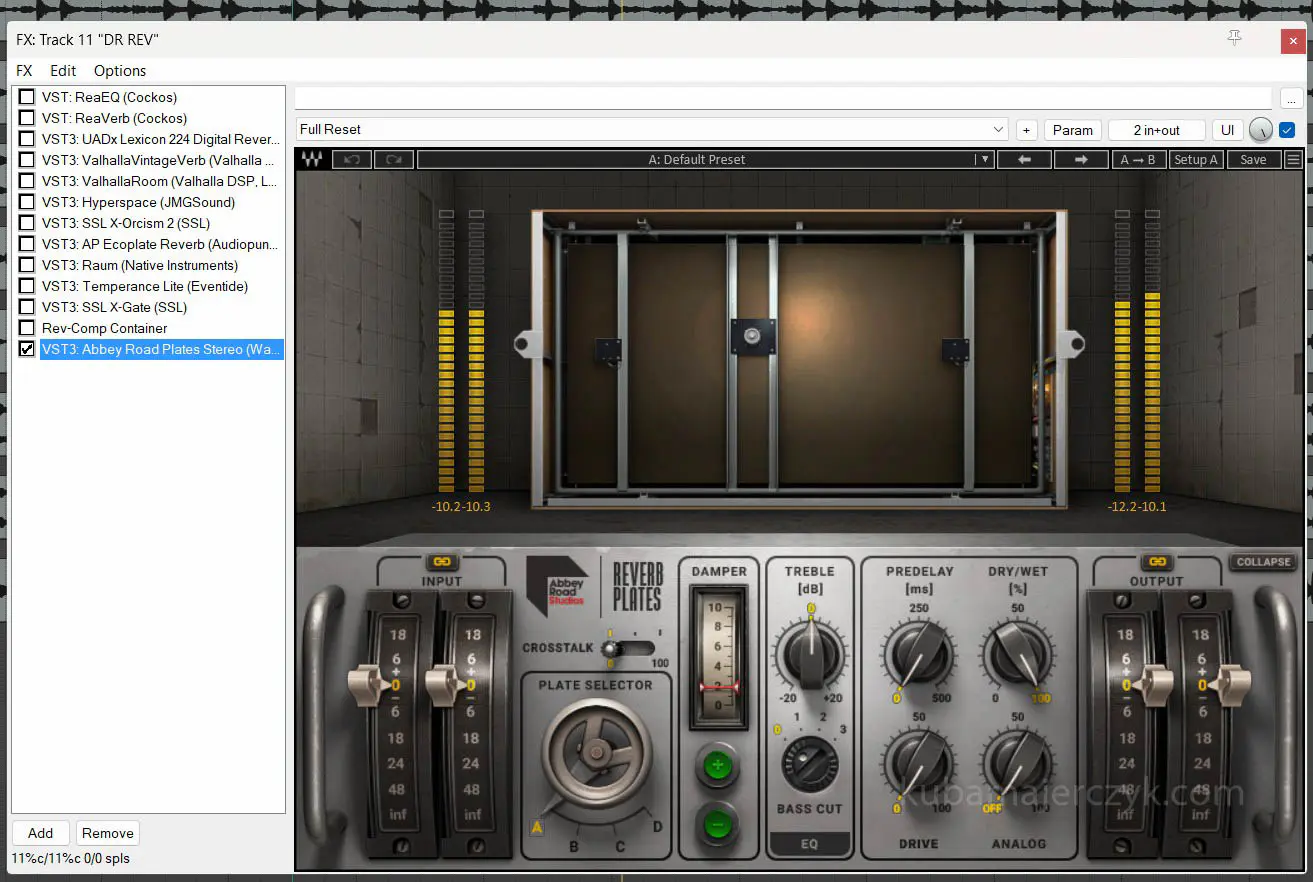Open the Options menu
1313x882 pixels.
pos(120,71)
